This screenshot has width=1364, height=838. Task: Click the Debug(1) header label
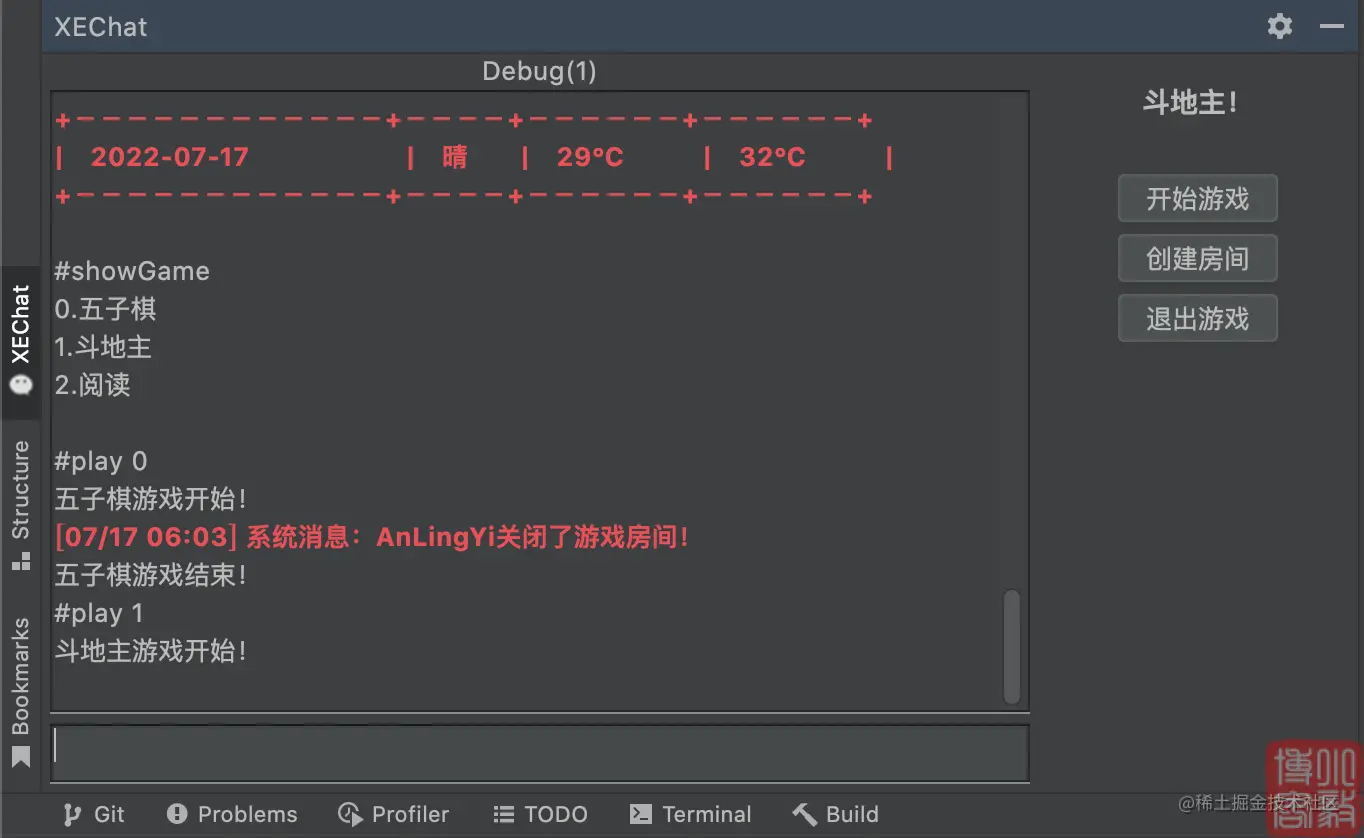coord(539,71)
